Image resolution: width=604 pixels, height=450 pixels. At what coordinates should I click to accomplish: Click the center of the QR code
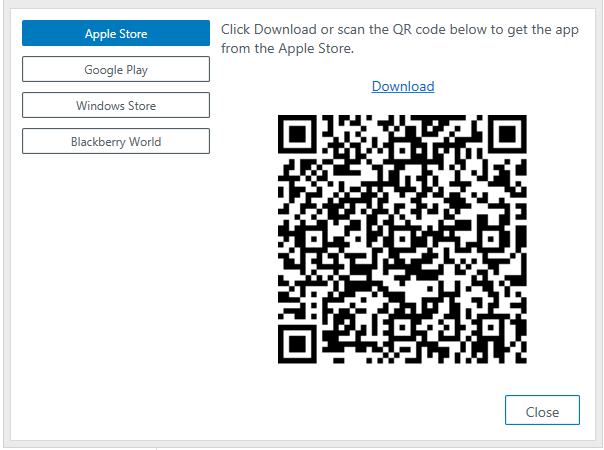click(402, 239)
